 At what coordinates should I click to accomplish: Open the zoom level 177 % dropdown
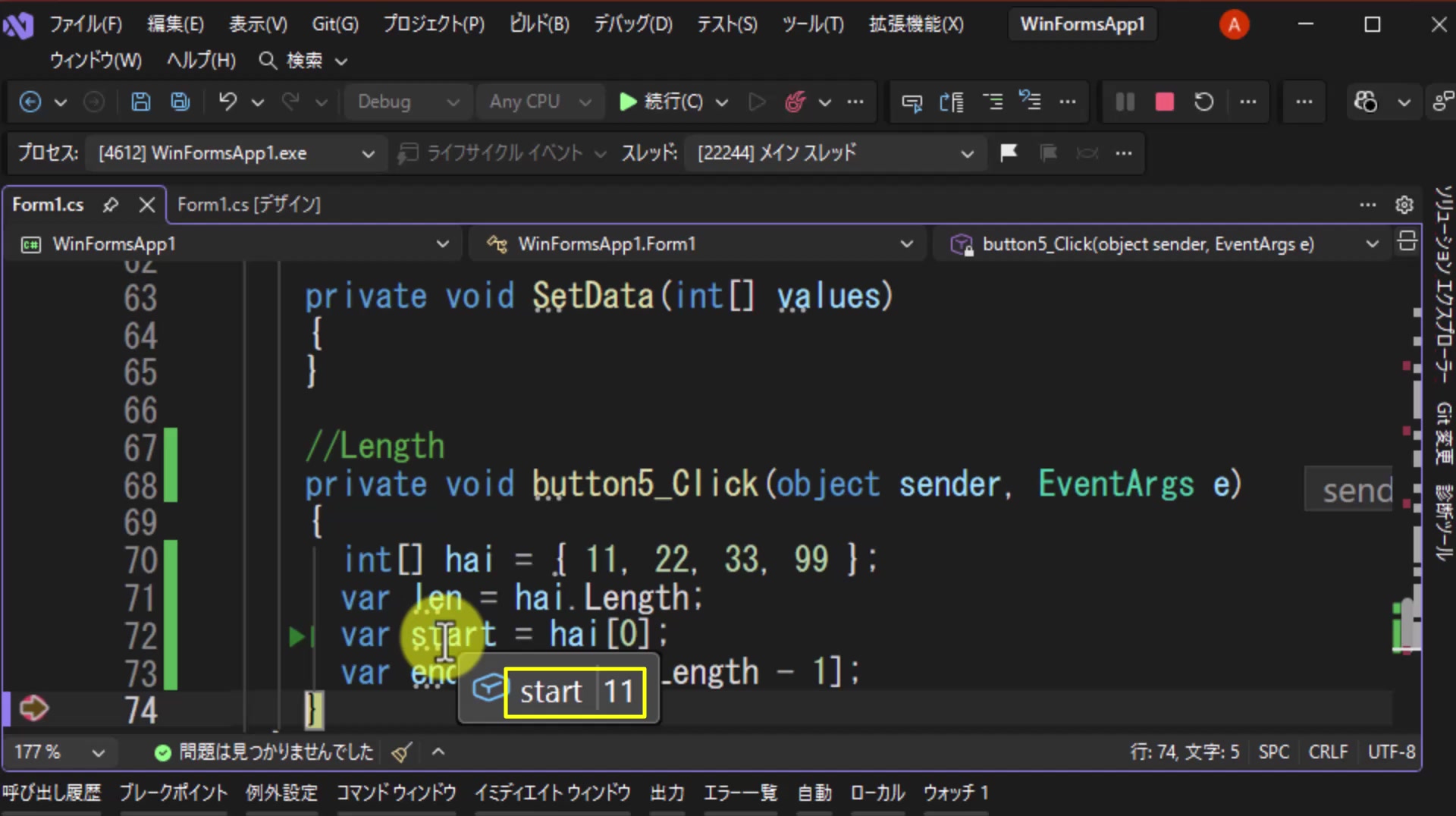click(59, 752)
